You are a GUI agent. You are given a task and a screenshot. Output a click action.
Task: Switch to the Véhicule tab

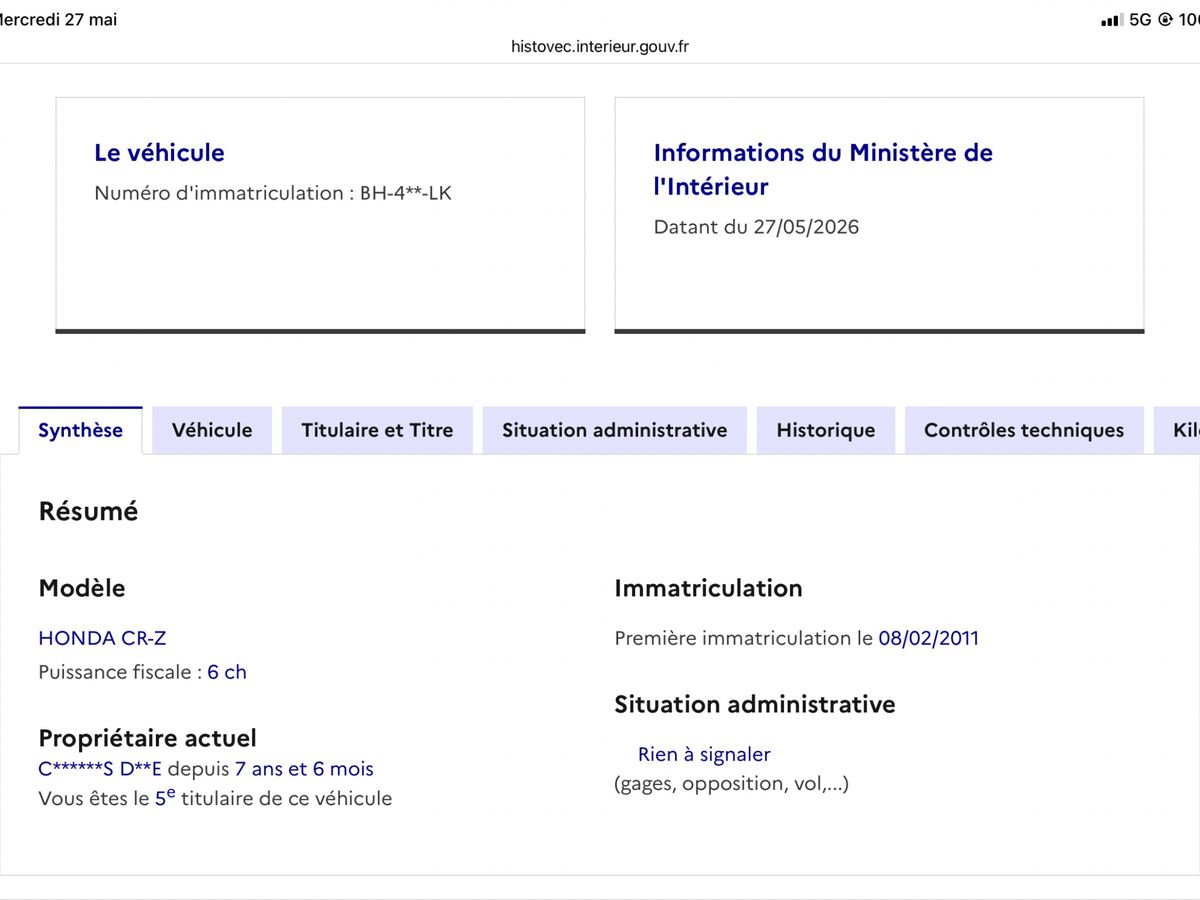pyautogui.click(x=212, y=430)
